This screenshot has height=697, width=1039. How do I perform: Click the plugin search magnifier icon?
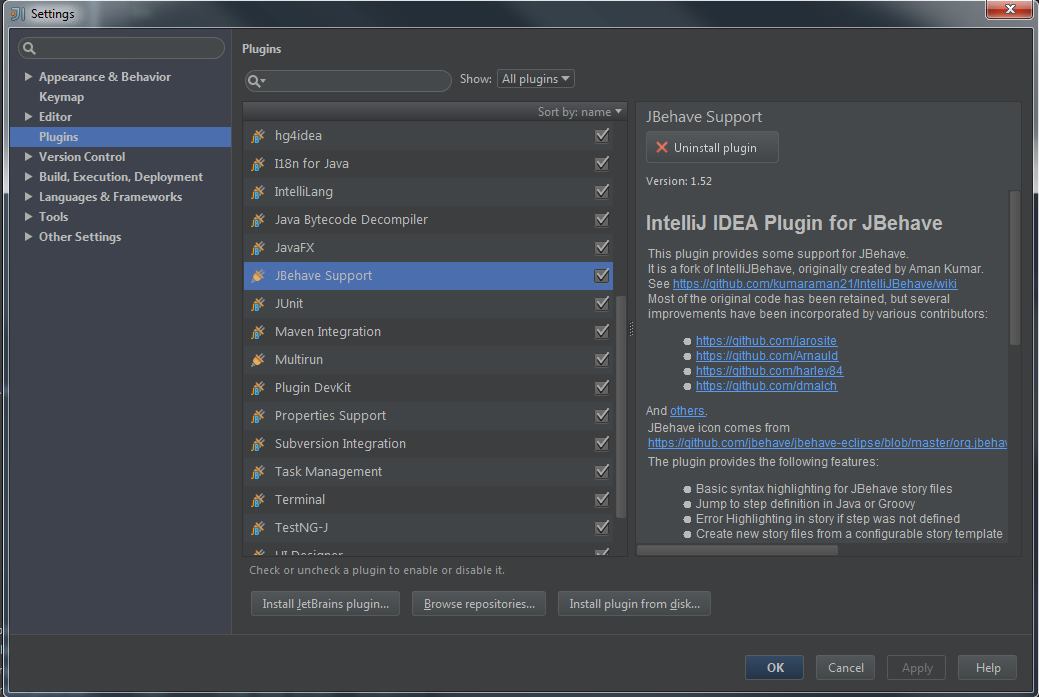(x=256, y=81)
